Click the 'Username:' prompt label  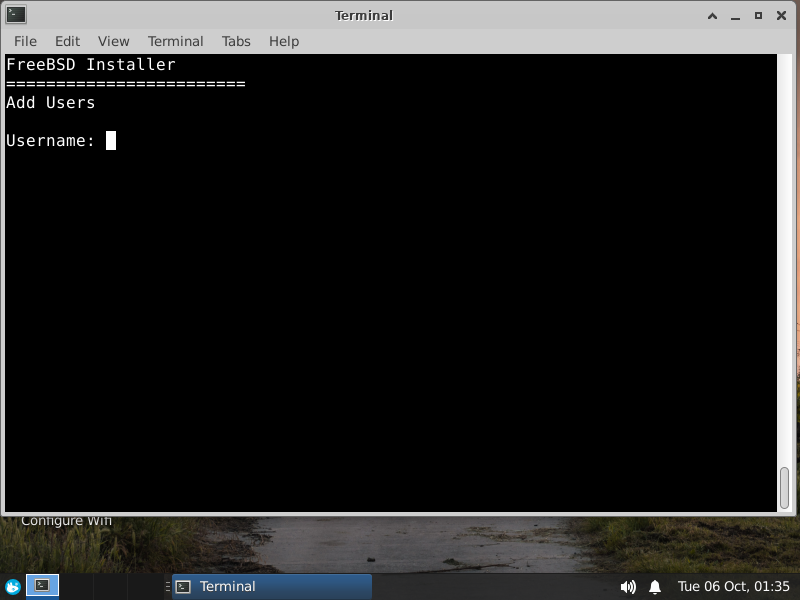51,141
